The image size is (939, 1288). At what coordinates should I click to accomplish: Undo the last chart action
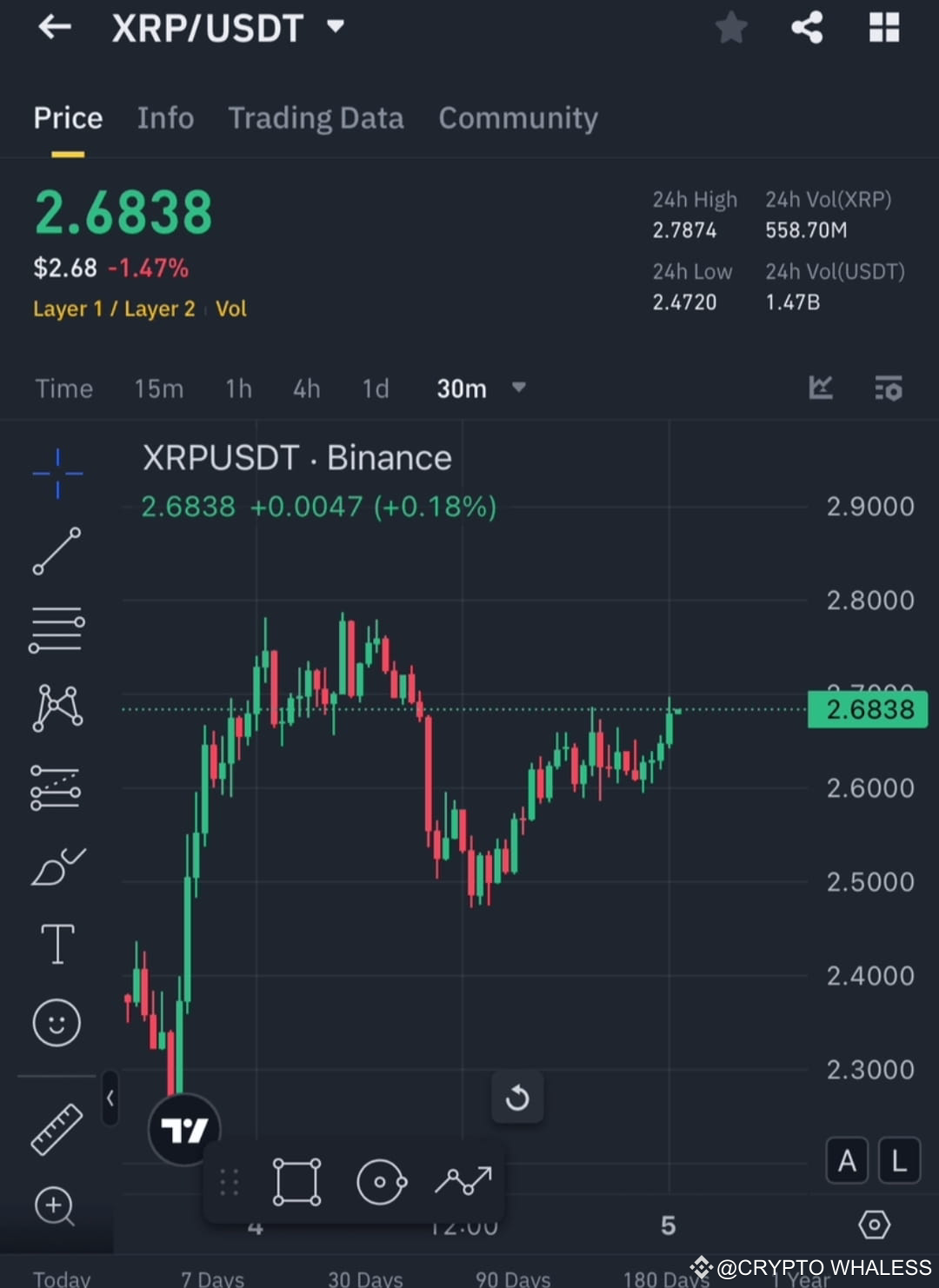[517, 1097]
